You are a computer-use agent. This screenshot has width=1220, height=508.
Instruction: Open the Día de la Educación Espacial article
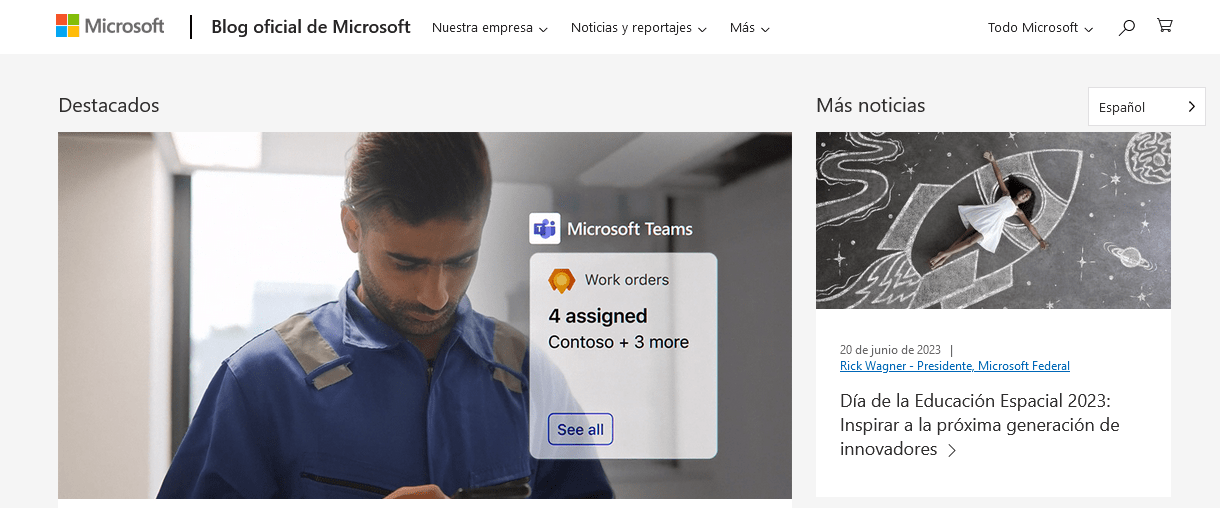(x=979, y=424)
